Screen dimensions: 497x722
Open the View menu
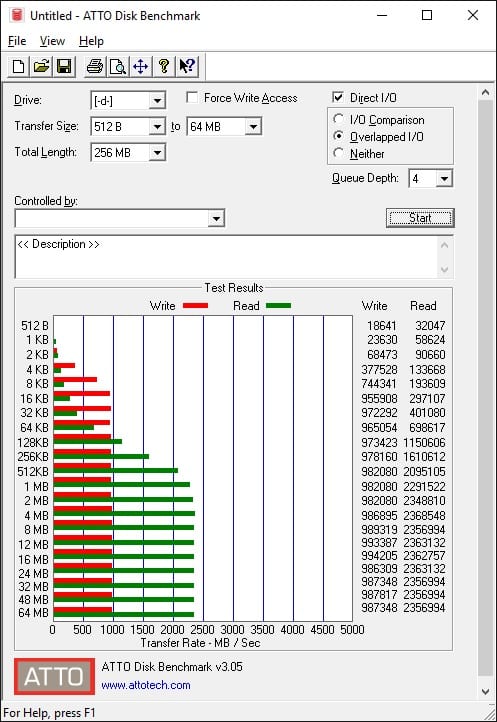pos(52,41)
